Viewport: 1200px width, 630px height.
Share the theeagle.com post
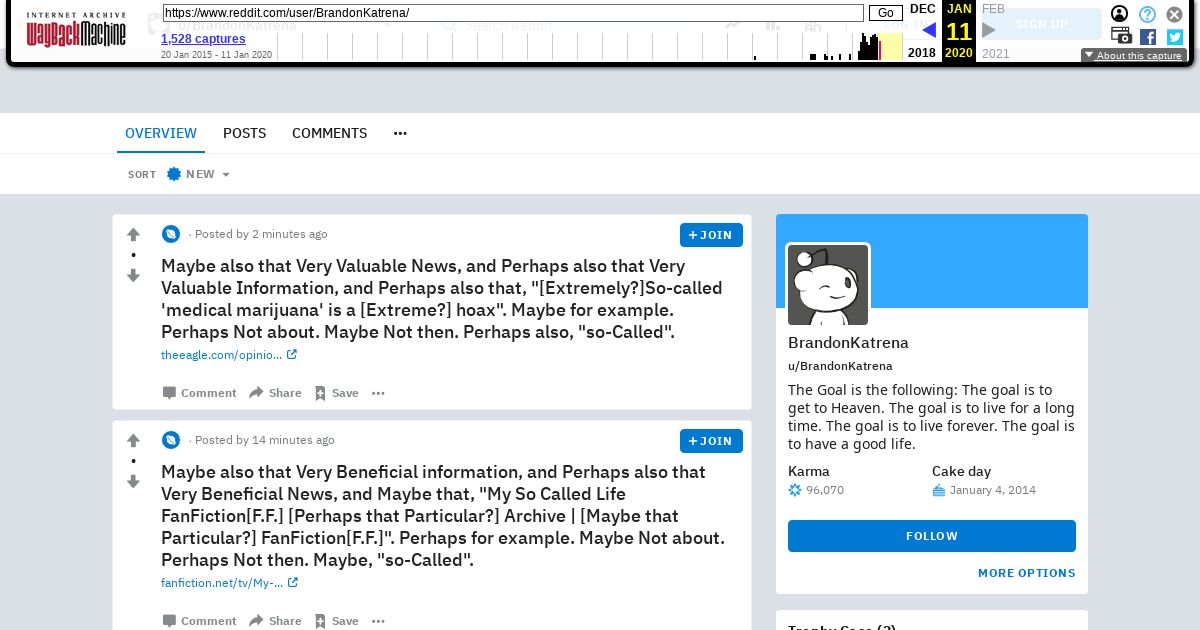point(275,393)
